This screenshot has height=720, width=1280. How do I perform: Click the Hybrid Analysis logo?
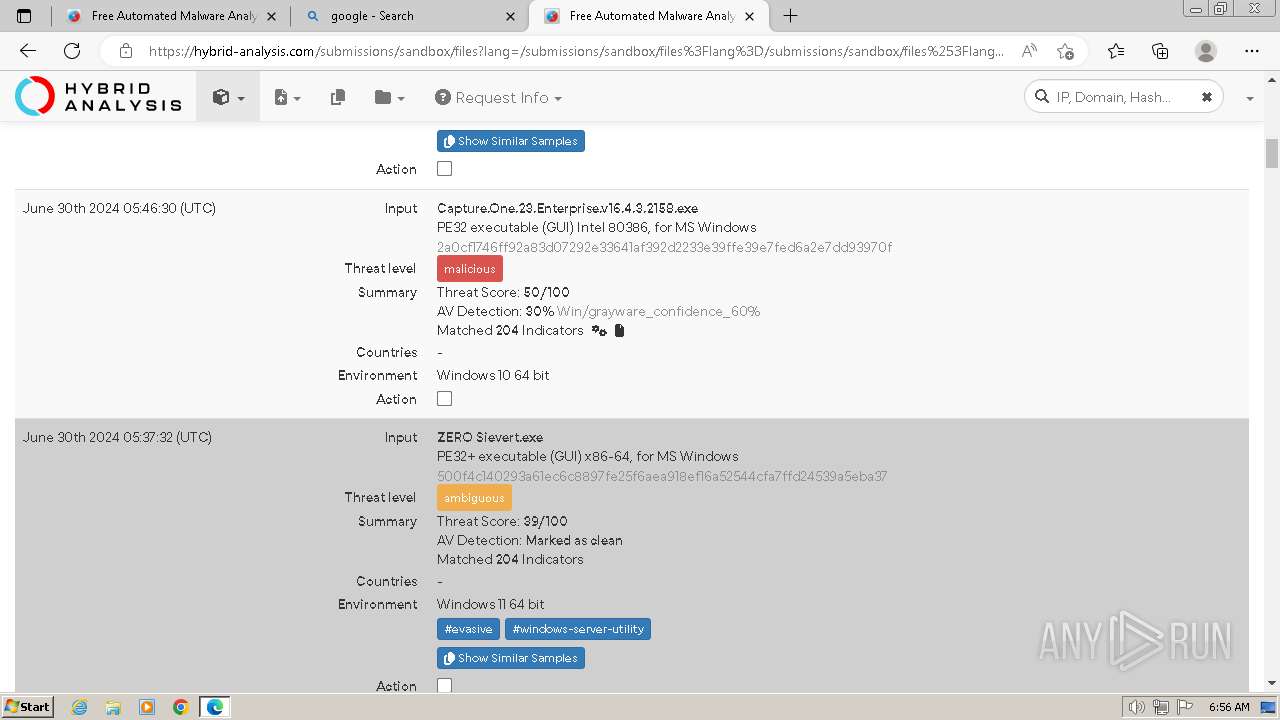tap(98, 96)
